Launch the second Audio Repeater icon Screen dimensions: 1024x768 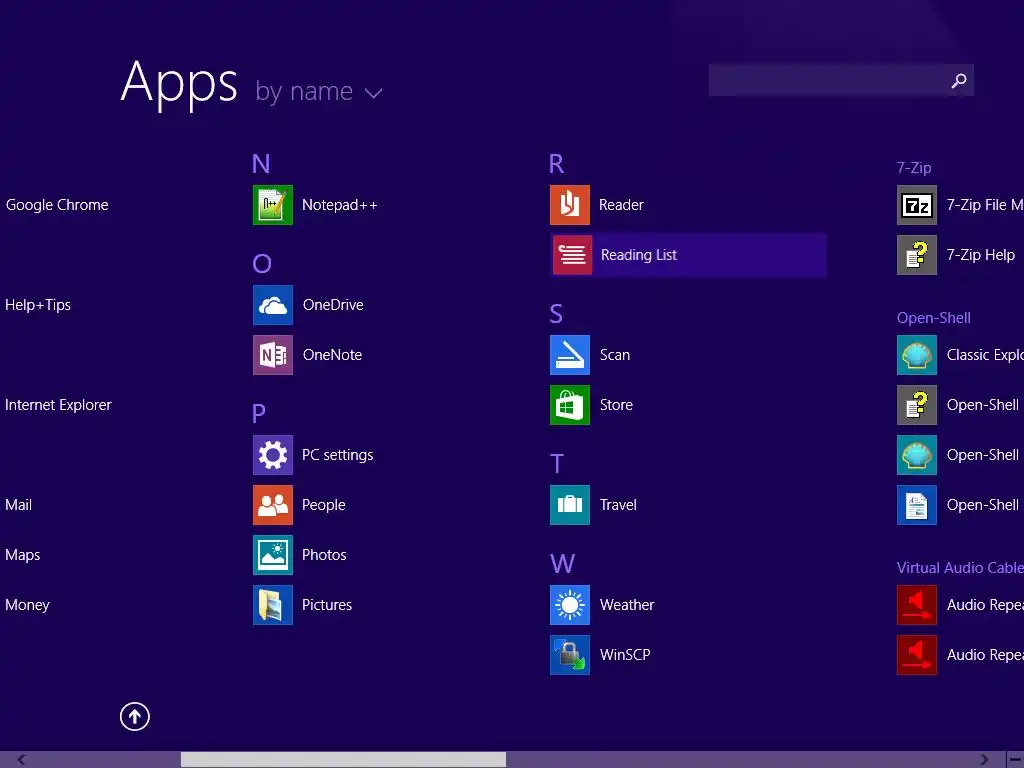click(917, 655)
